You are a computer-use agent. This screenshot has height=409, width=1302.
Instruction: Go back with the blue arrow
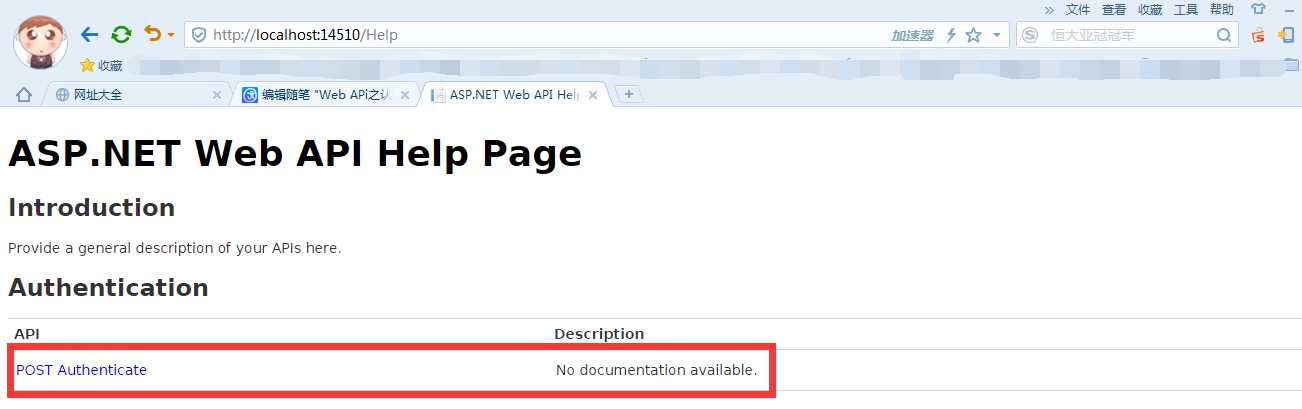click(x=90, y=35)
